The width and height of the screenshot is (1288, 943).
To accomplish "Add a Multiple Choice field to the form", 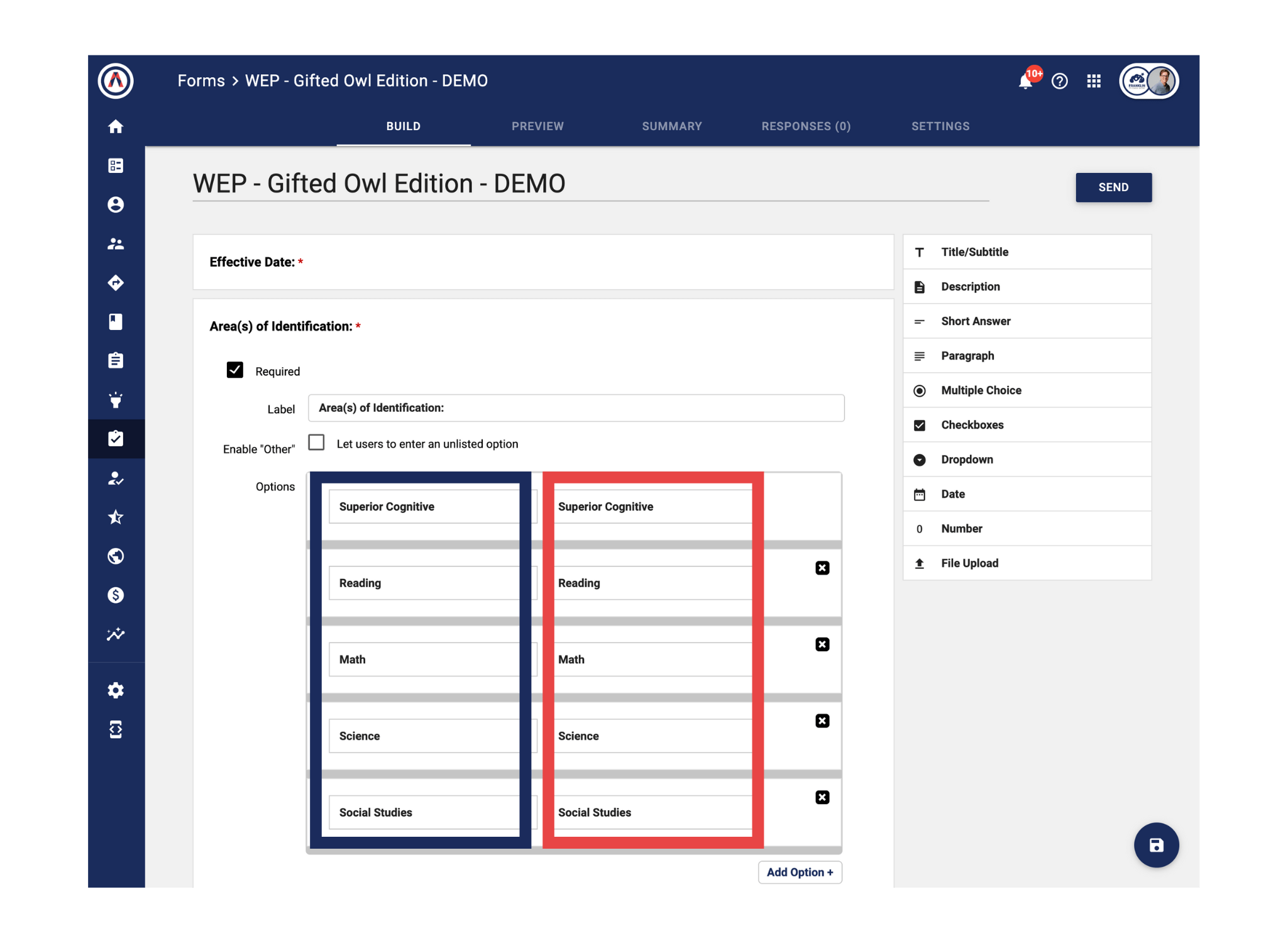I will [981, 390].
